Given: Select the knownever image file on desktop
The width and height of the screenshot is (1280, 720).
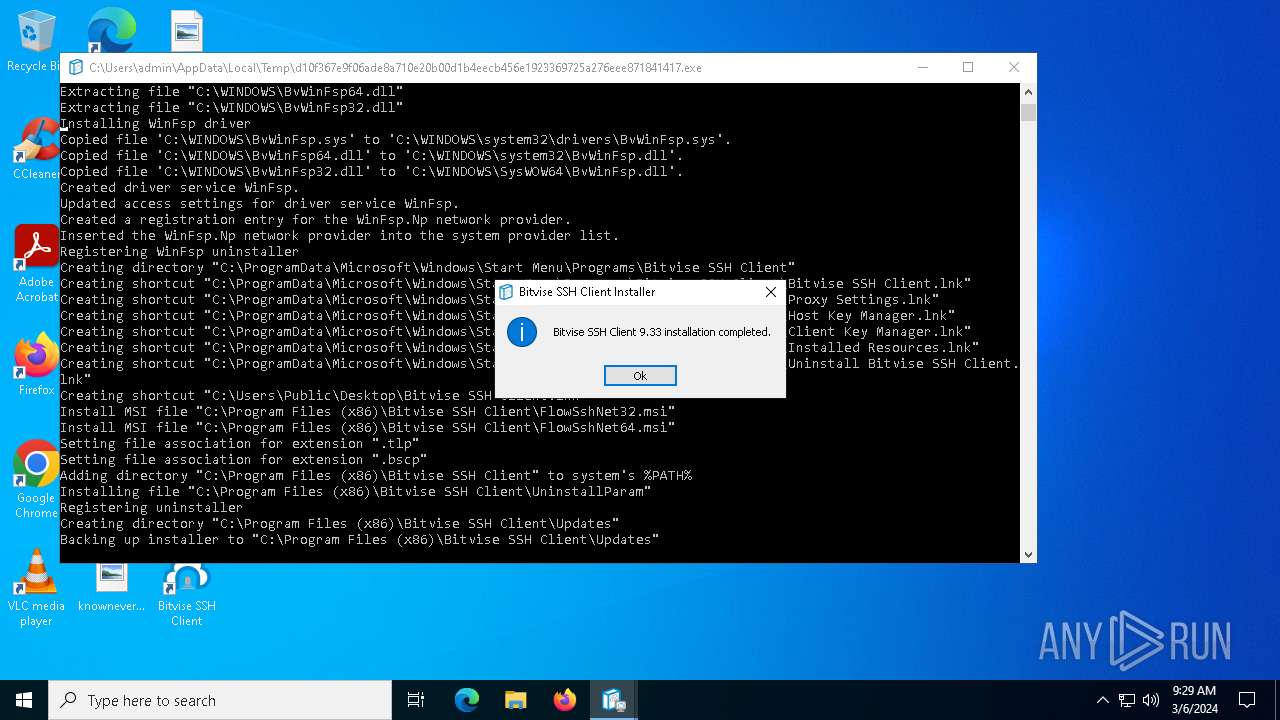Looking at the screenshot, I should (x=111, y=587).
